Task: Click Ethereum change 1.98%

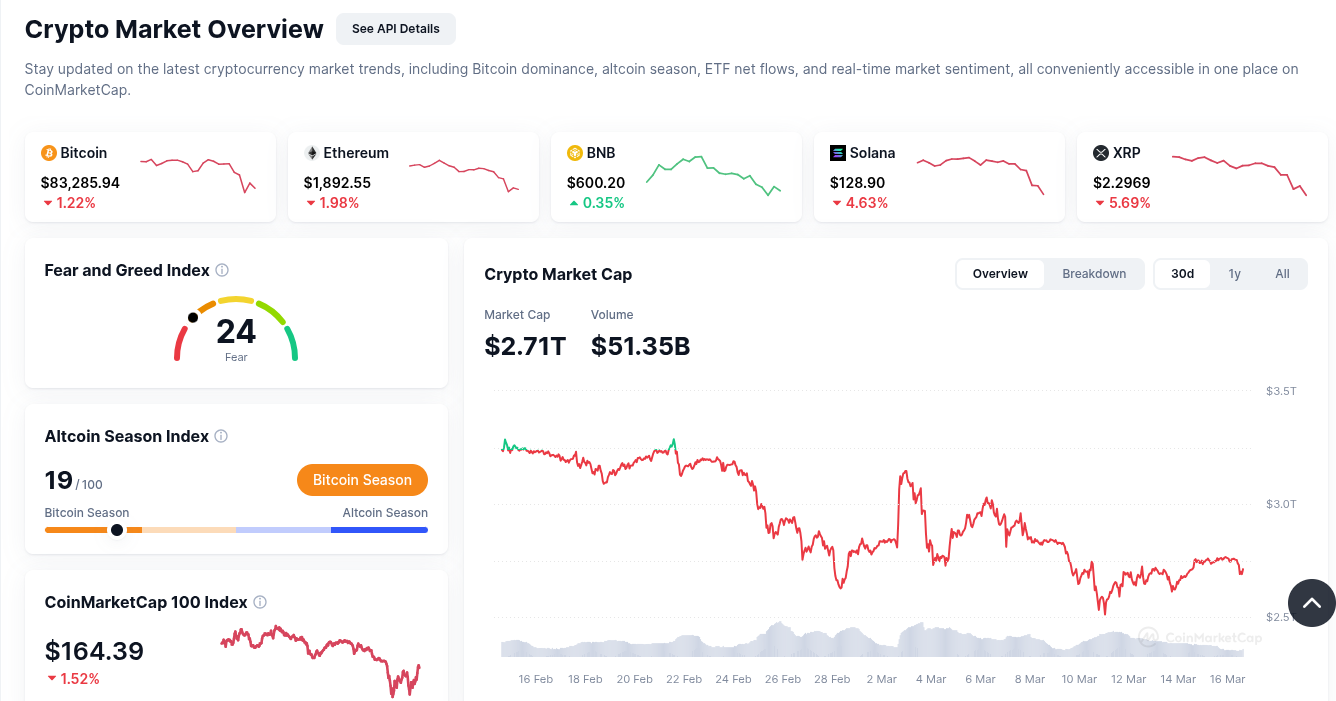Action: [x=331, y=203]
